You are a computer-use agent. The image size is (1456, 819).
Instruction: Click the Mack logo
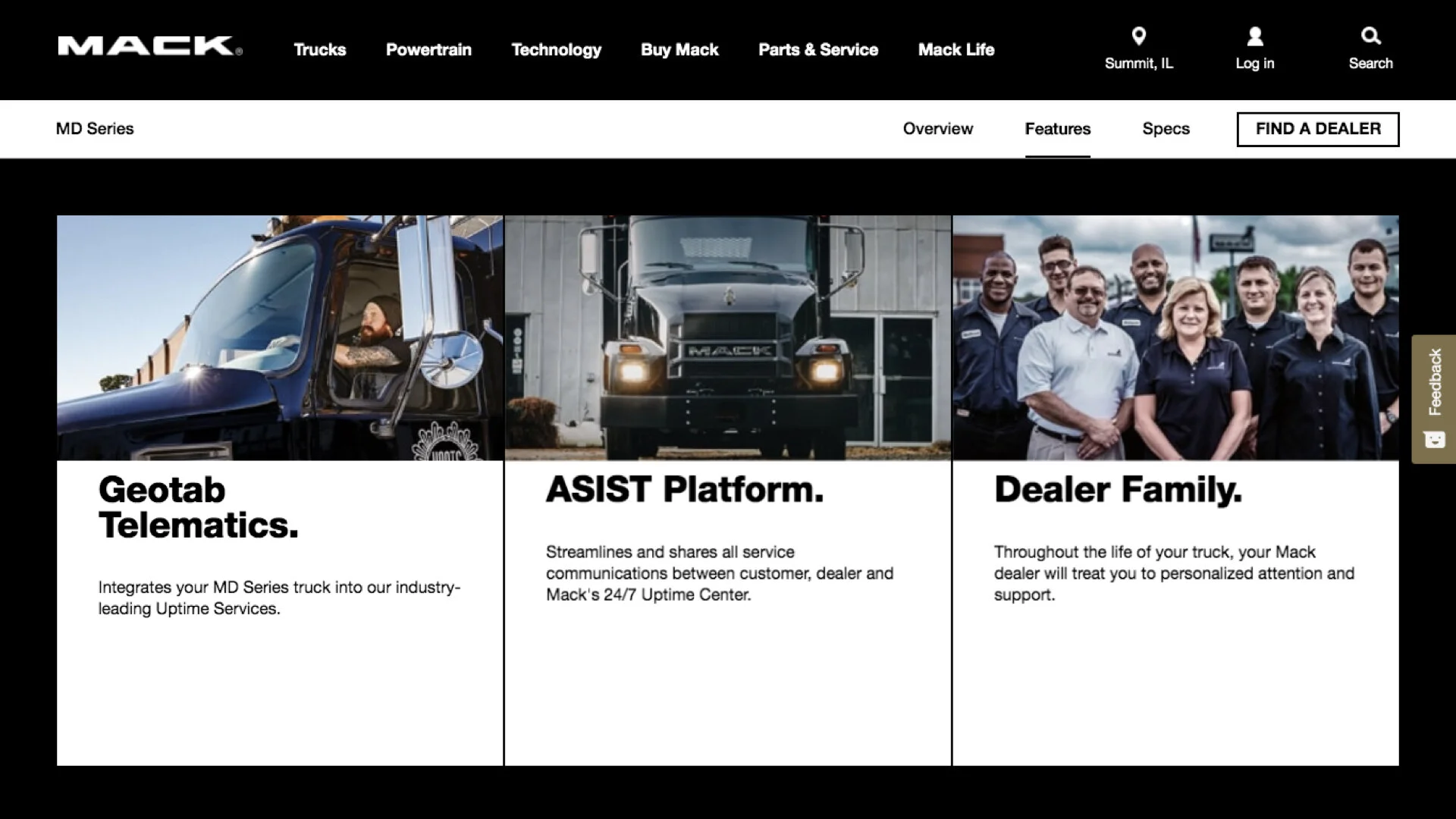click(x=149, y=46)
